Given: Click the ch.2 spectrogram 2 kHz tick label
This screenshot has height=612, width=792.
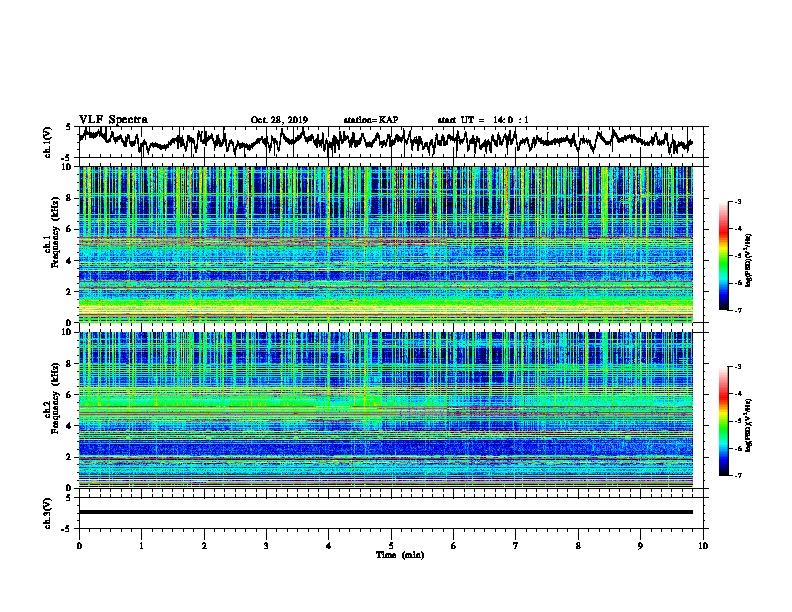Looking at the screenshot, I should (70, 457).
